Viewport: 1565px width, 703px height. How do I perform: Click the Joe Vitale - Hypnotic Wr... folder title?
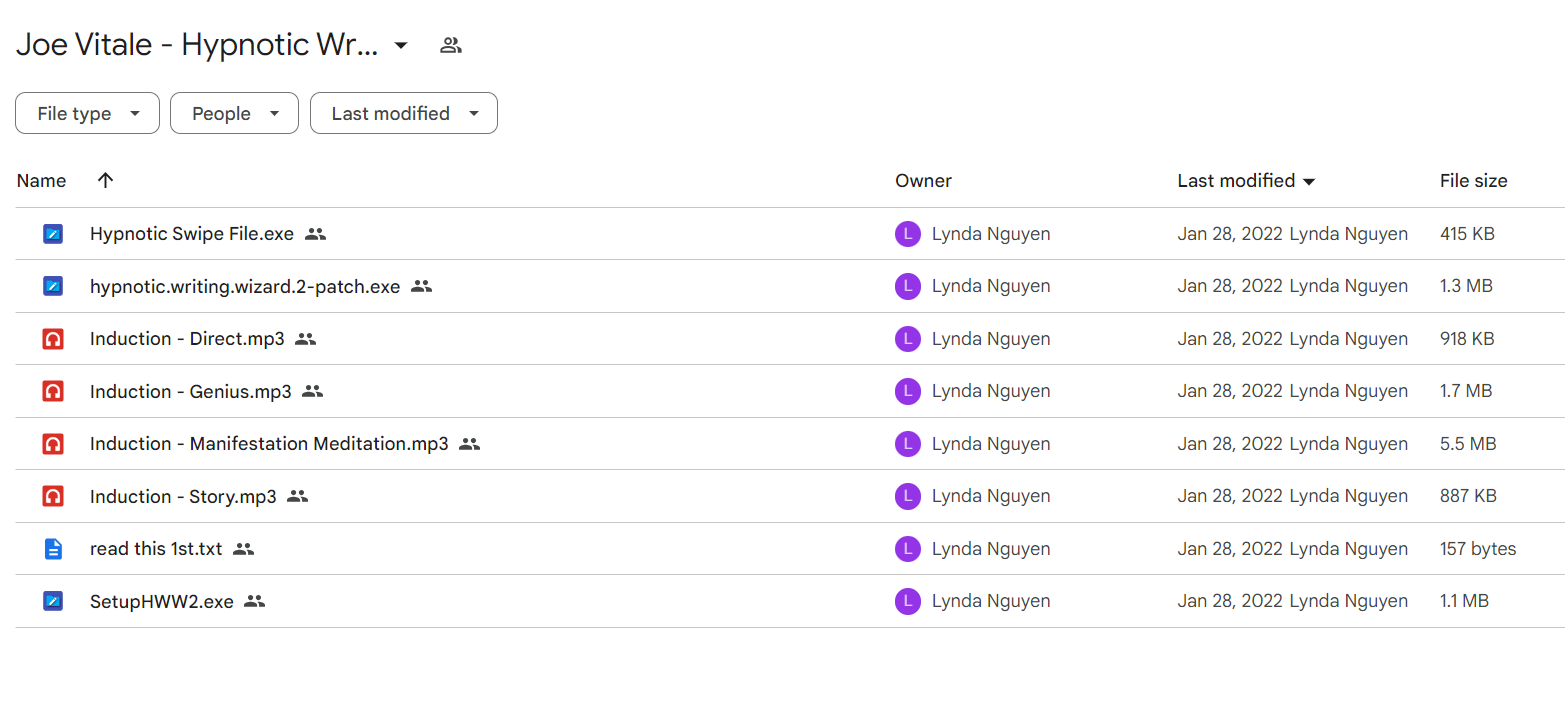(197, 45)
